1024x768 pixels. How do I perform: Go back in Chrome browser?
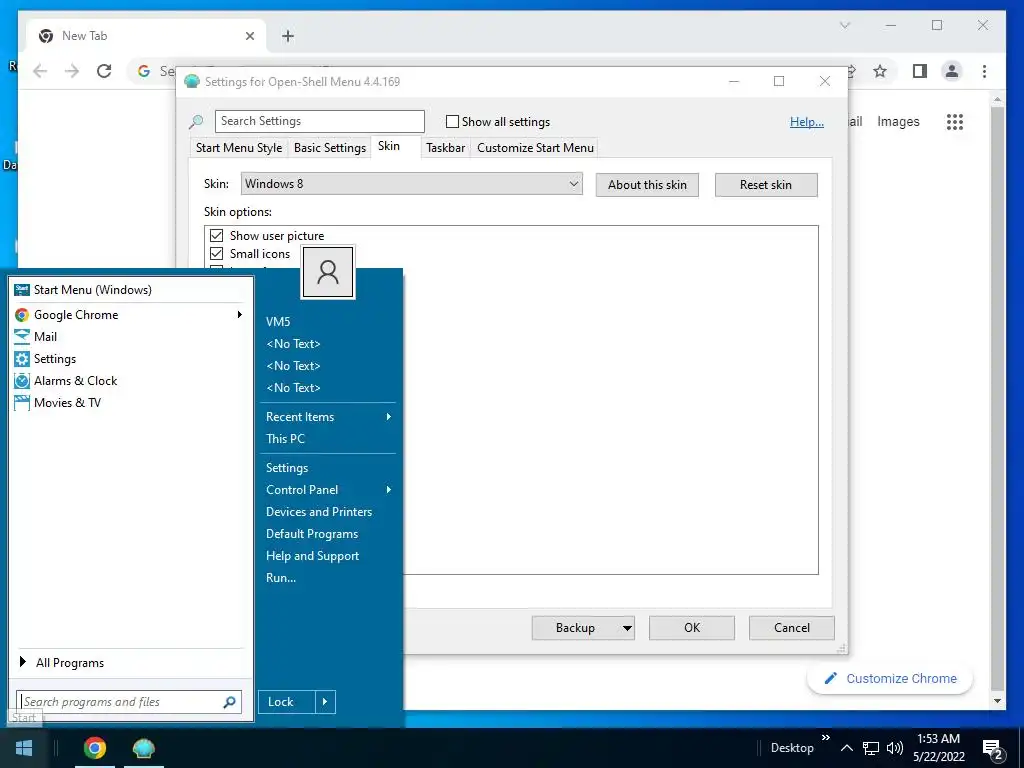[40, 71]
